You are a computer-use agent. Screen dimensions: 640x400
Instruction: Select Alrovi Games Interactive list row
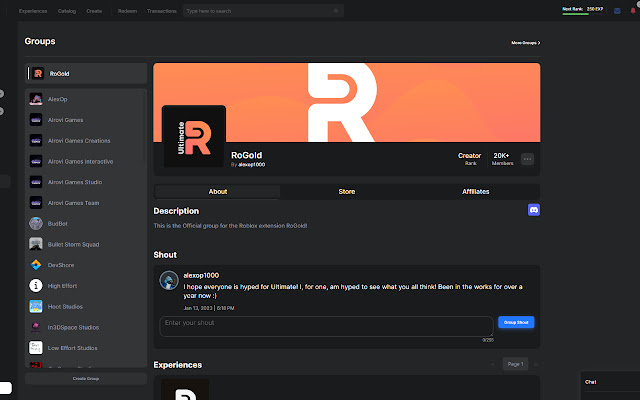tap(86, 161)
